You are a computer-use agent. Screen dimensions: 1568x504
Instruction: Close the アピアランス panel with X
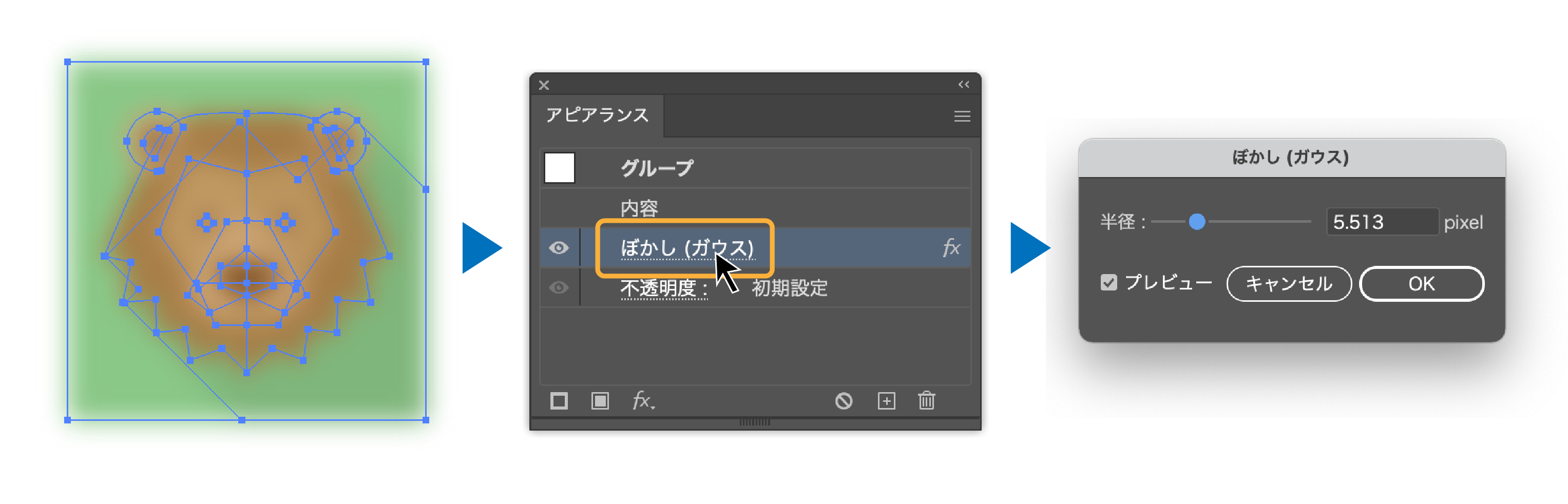click(x=544, y=85)
